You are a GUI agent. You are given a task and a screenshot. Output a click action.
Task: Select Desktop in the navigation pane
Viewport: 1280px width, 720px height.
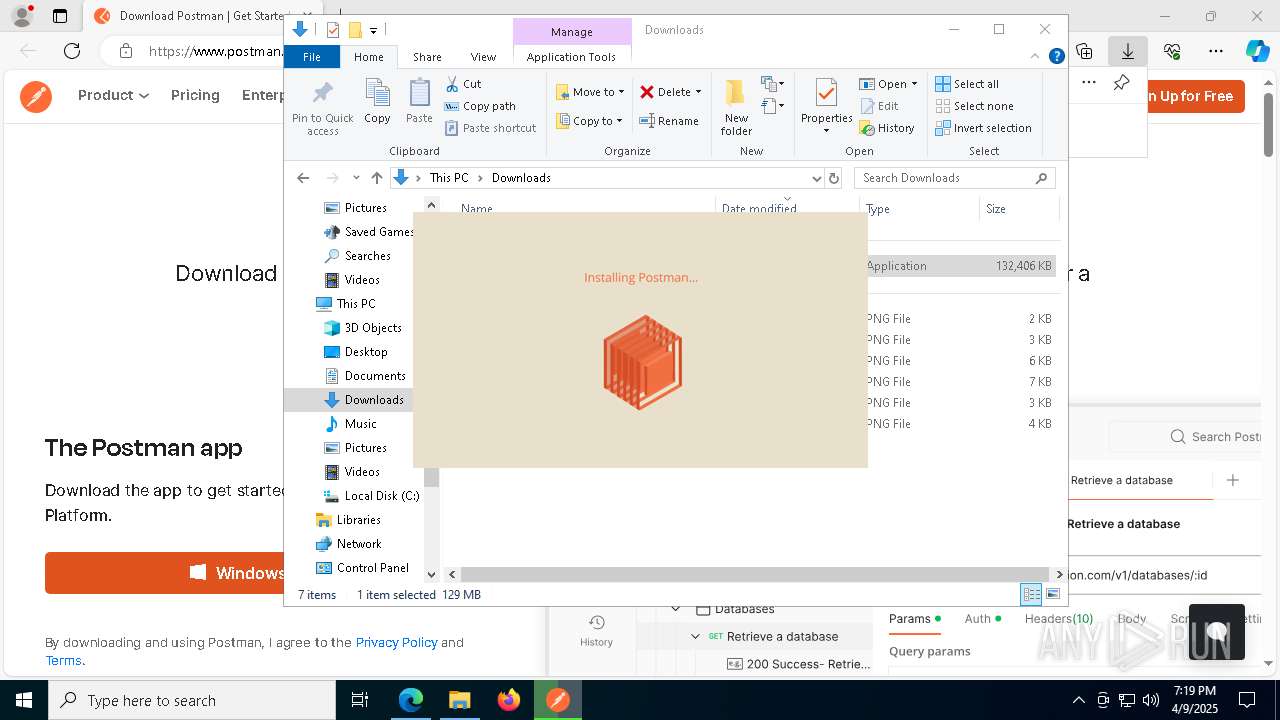[x=356, y=352]
